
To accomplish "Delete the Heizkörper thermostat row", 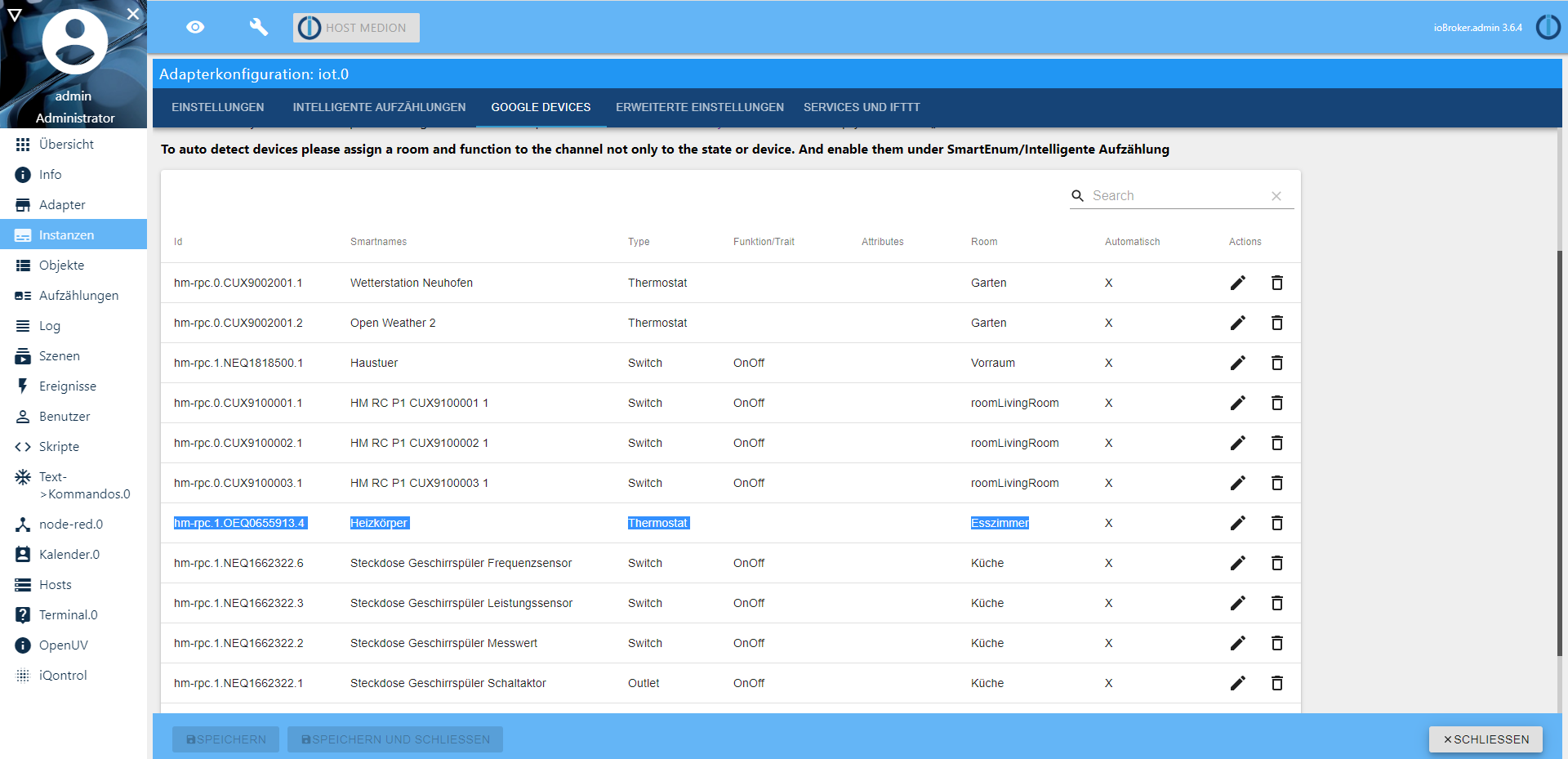I will [x=1277, y=523].
